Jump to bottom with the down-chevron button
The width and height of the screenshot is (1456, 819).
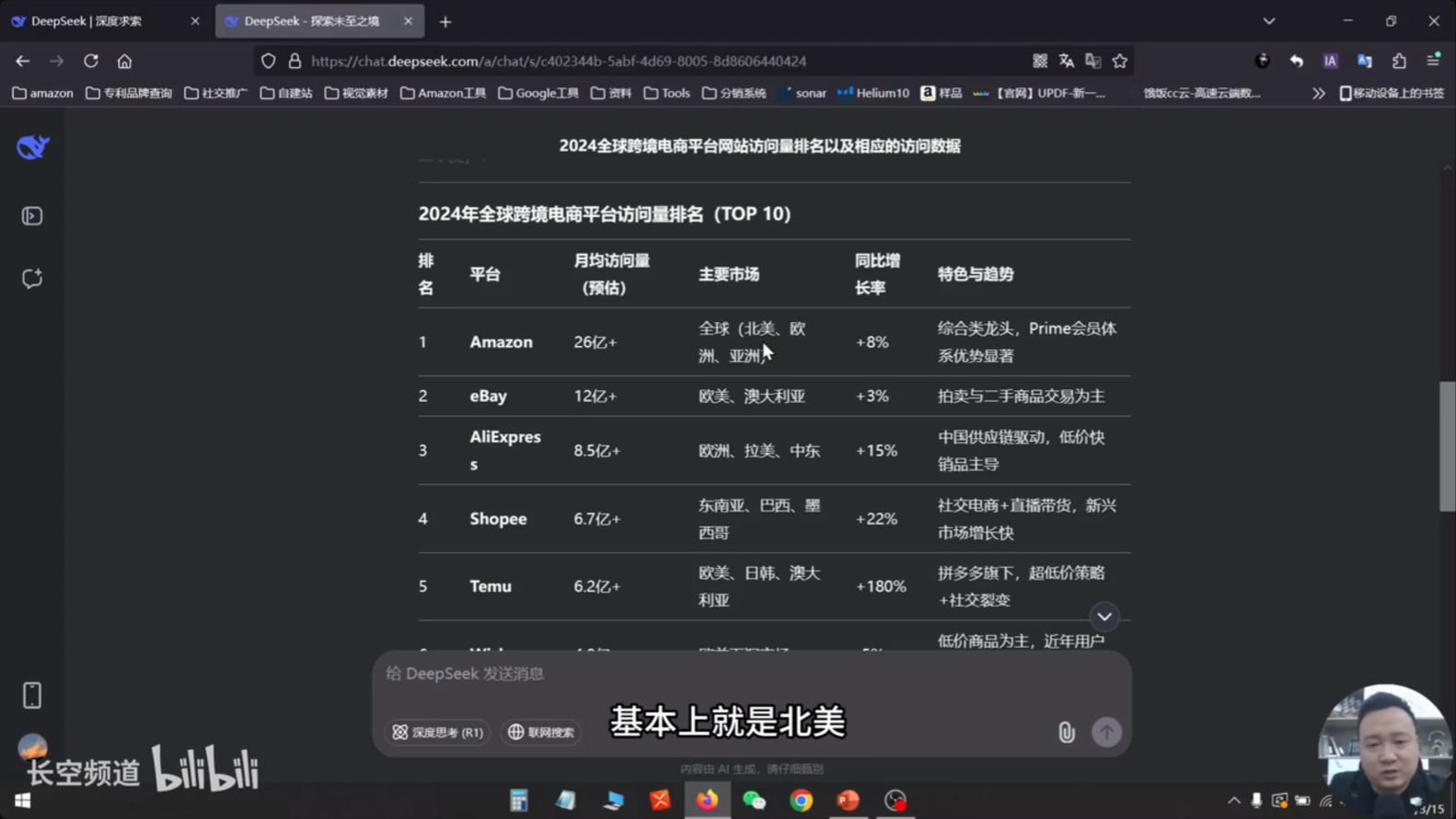tap(1104, 617)
